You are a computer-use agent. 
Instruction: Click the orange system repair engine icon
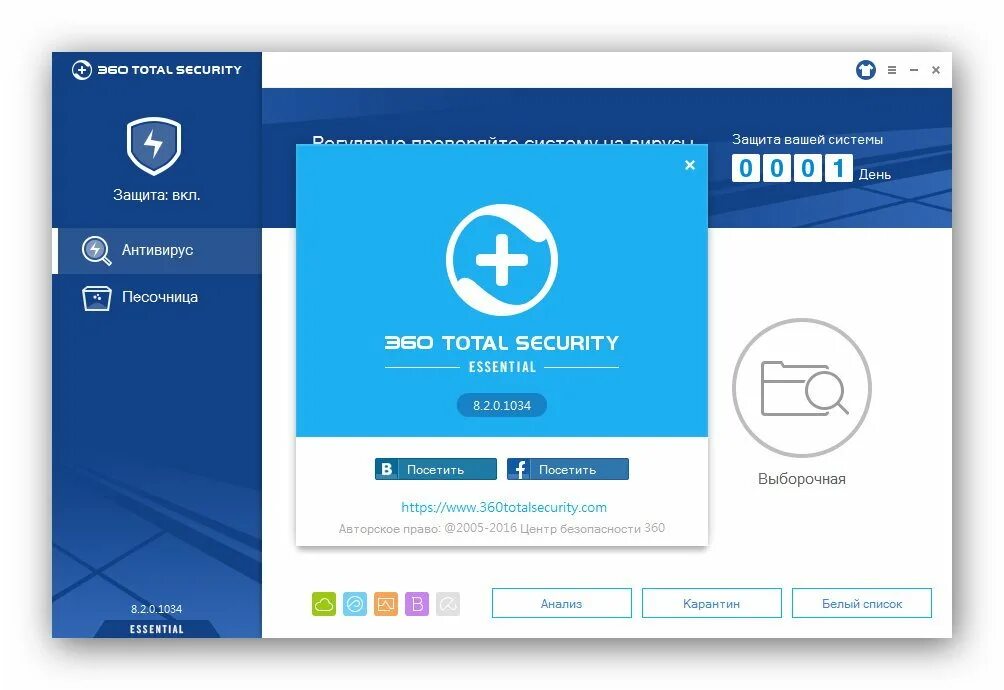[386, 604]
